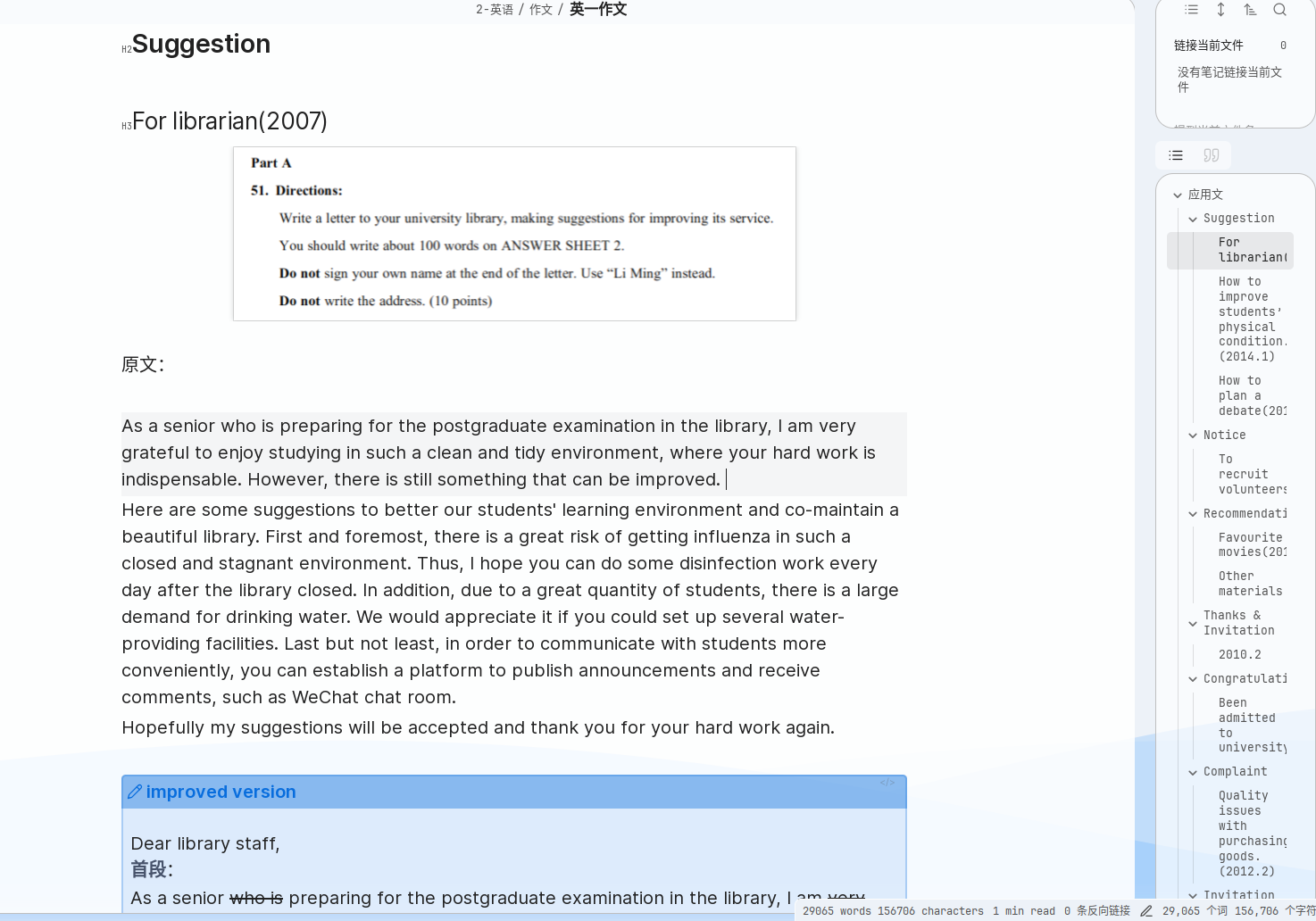The width and height of the screenshot is (1316, 921).
Task: Click the sort order icon in backlinks panel
Action: [x=1250, y=10]
